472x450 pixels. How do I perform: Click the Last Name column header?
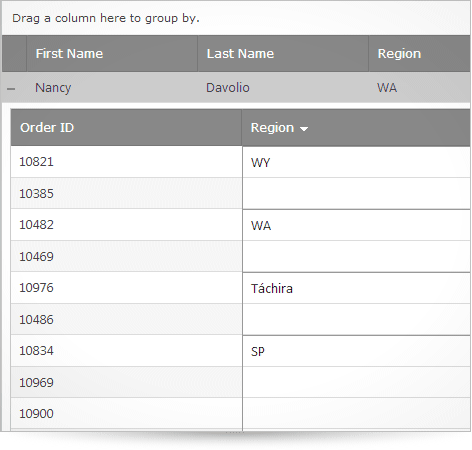pyautogui.click(x=283, y=54)
